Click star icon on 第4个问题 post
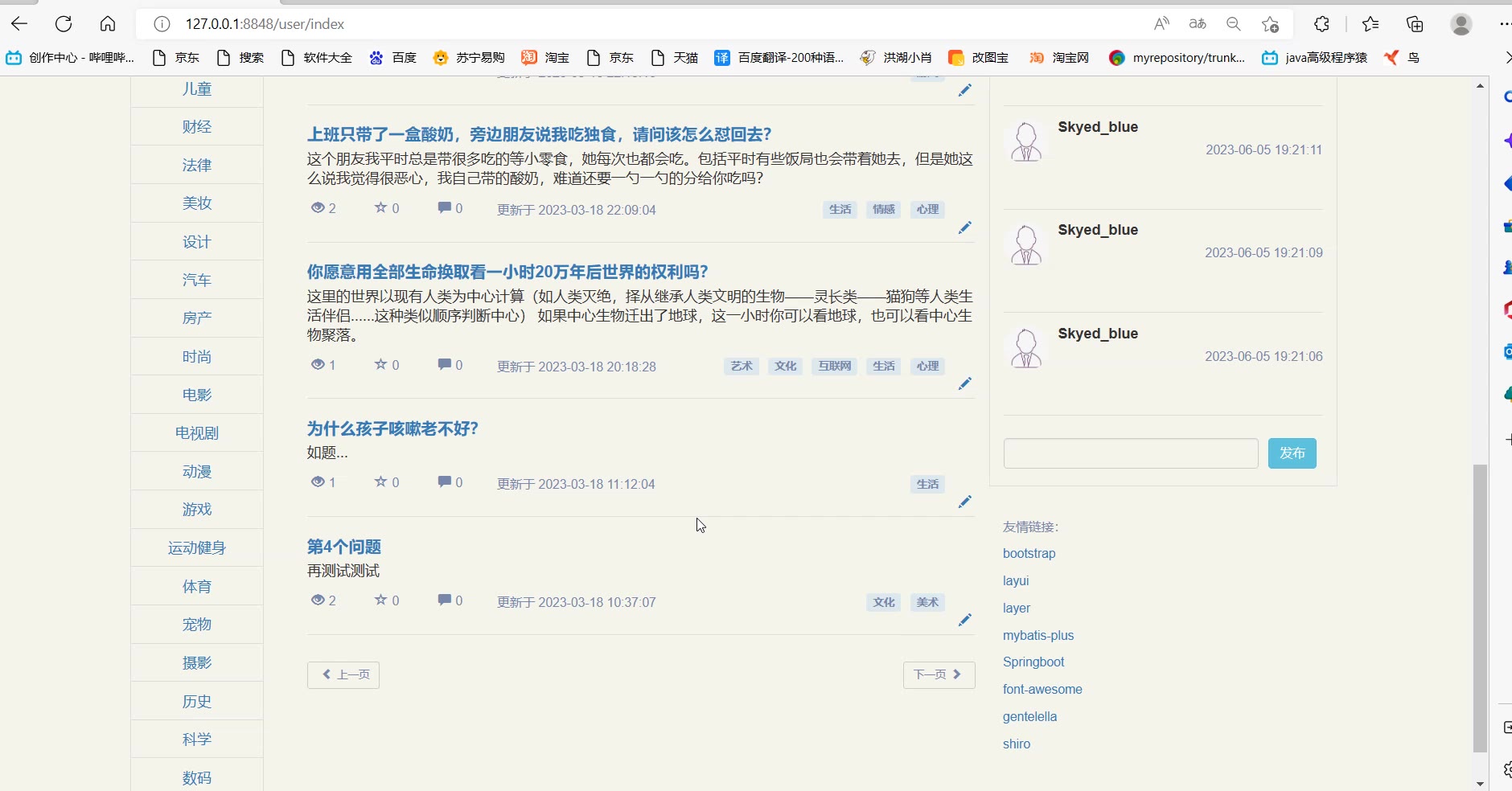1512x791 pixels. click(x=380, y=600)
